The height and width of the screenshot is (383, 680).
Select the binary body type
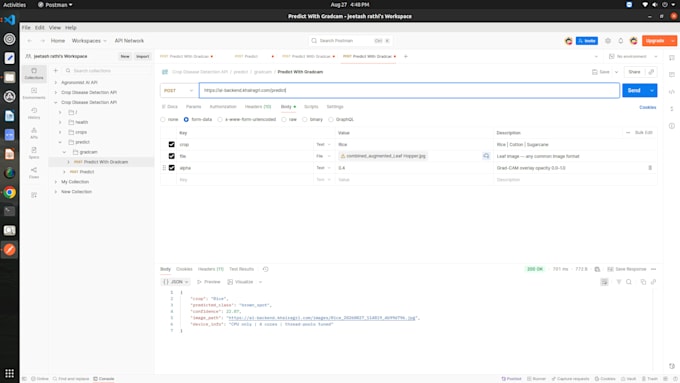point(305,119)
